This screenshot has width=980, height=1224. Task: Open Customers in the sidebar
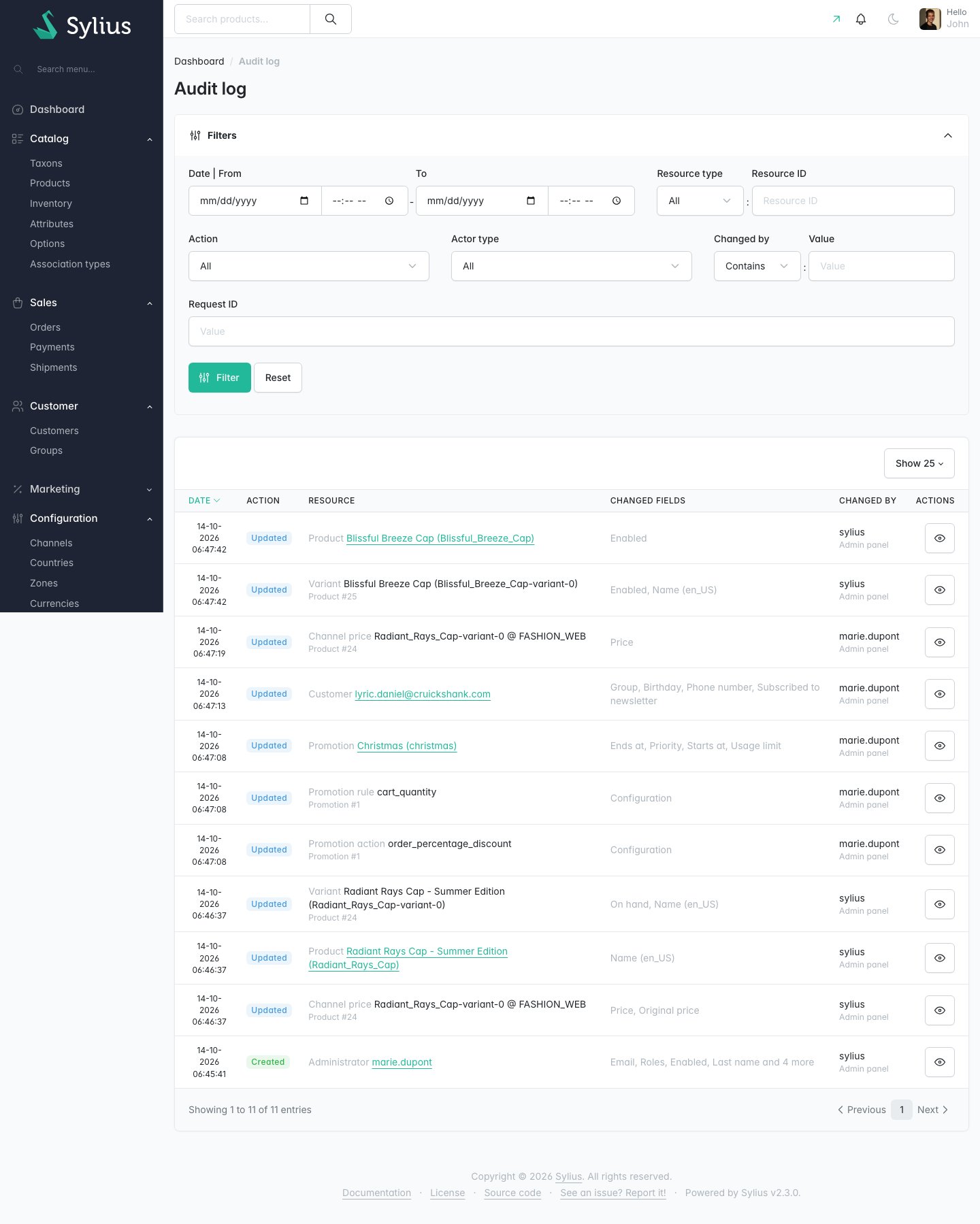pyautogui.click(x=54, y=431)
